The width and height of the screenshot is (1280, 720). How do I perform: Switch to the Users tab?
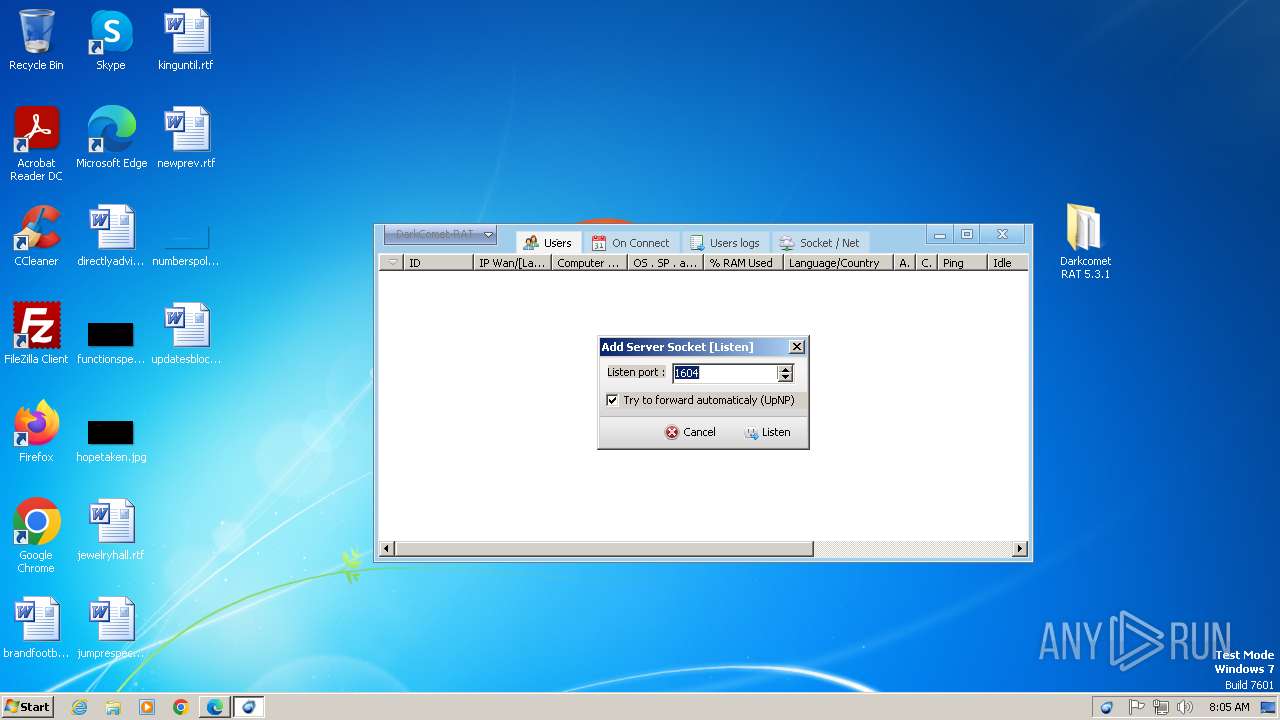tap(548, 243)
